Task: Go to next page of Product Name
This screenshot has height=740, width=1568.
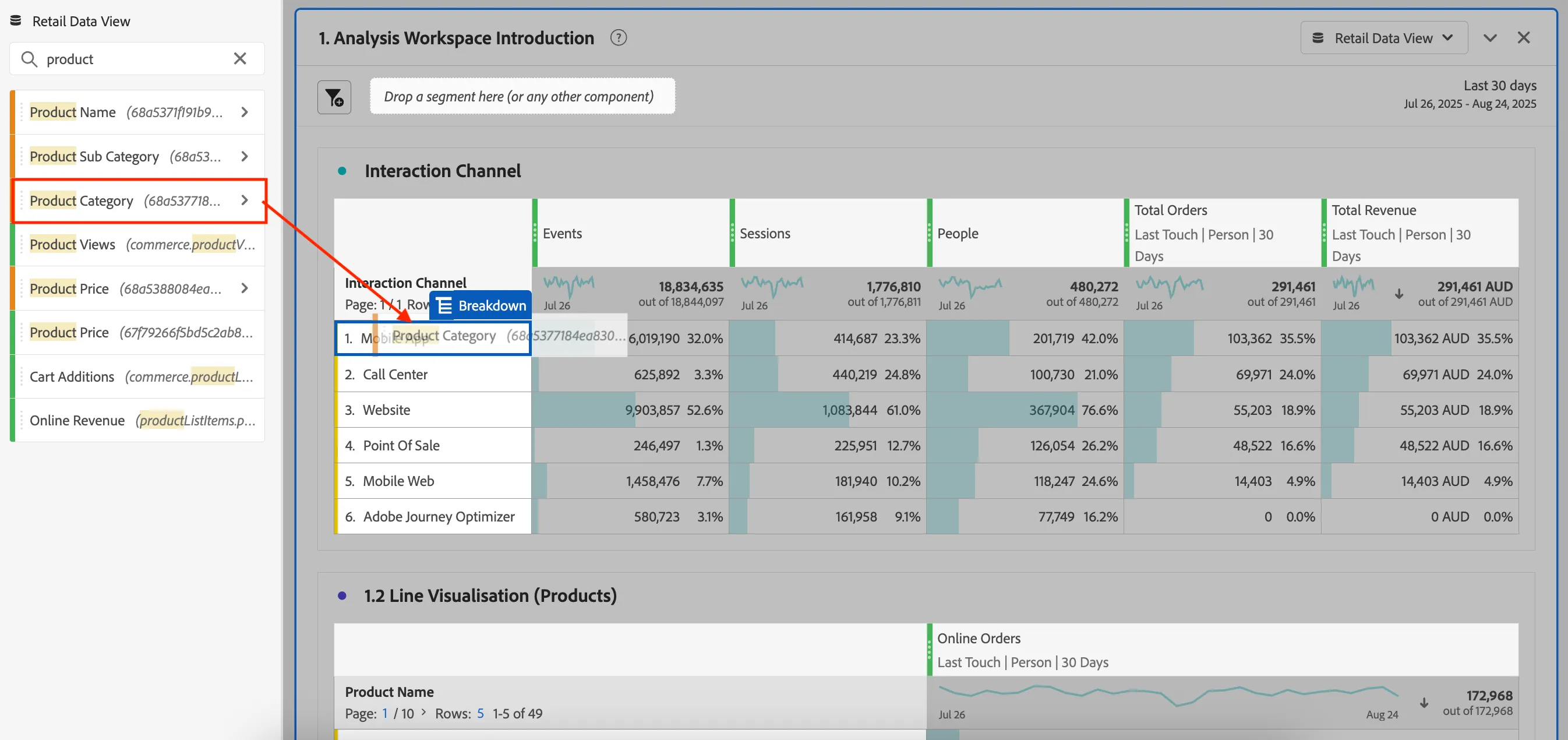Action: click(423, 713)
